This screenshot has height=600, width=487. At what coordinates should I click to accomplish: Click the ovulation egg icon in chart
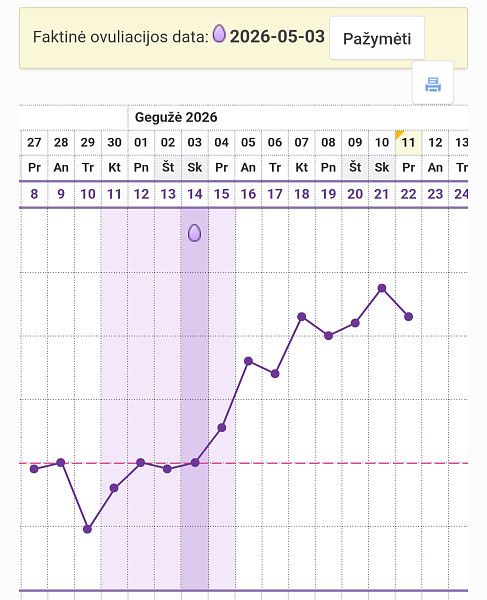(194, 233)
